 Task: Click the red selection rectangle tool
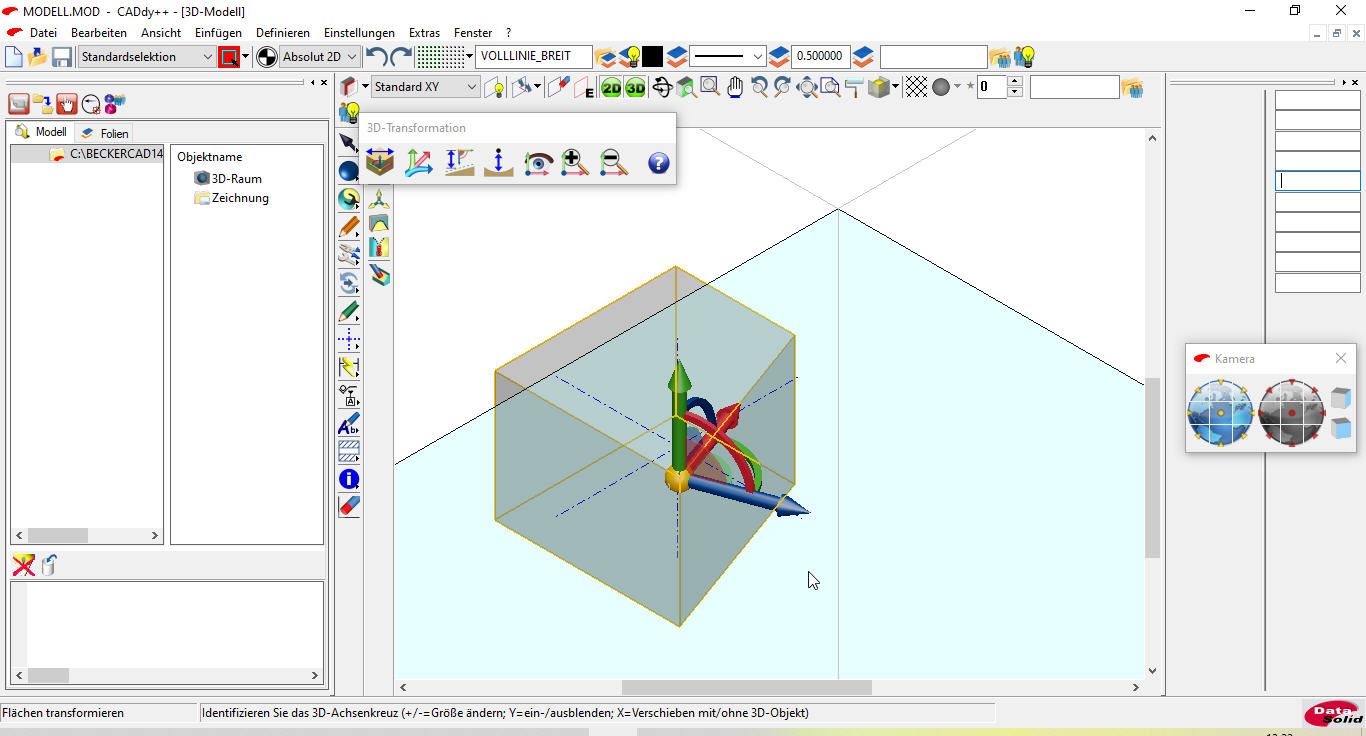[x=229, y=57]
